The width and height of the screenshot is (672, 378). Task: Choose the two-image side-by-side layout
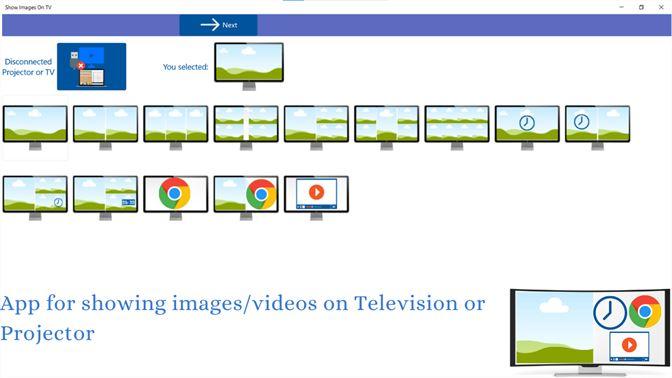click(105, 128)
